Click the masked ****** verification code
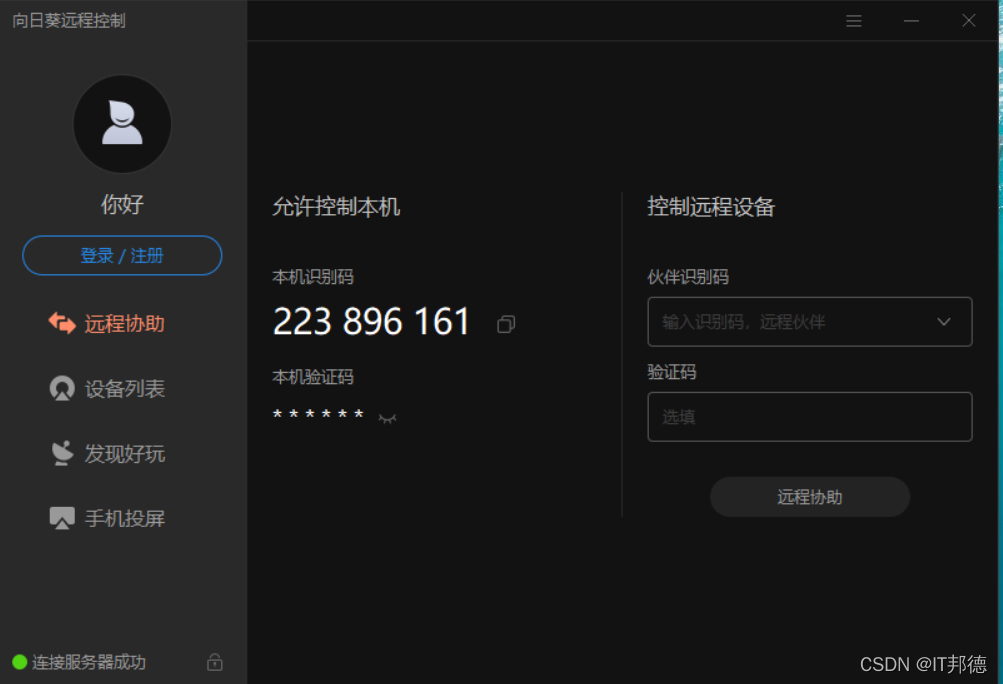The image size is (1003, 684). pos(318,415)
